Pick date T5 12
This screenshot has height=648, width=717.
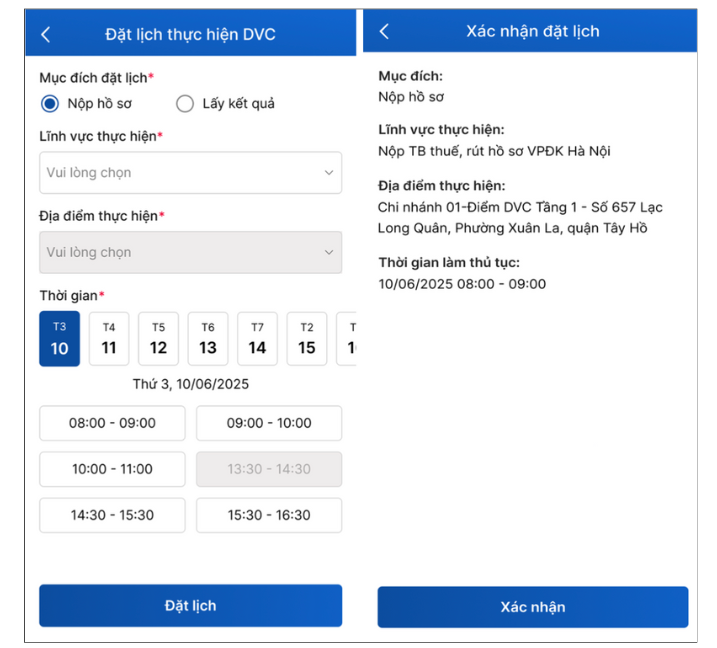point(158,339)
